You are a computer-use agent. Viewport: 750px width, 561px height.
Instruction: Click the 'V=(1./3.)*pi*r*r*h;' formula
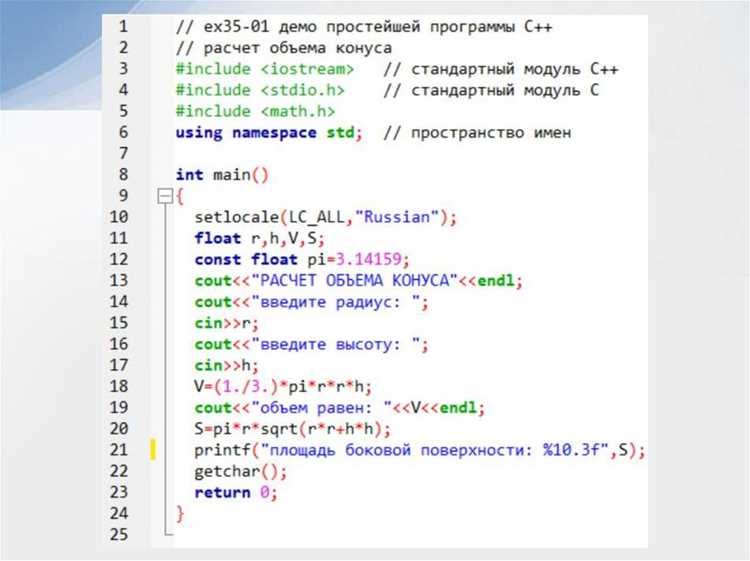pos(283,386)
